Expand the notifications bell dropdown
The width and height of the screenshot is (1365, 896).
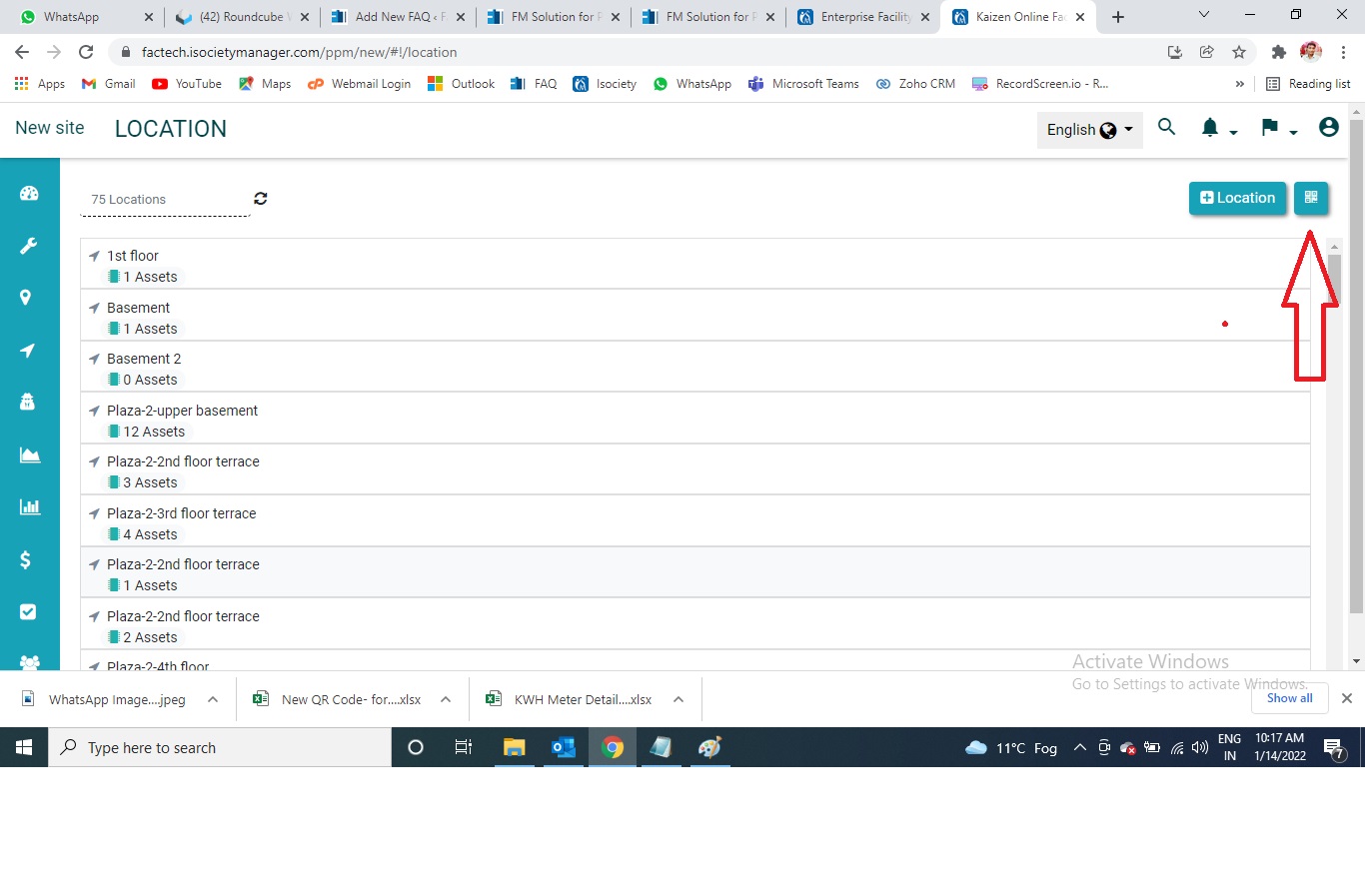1218,129
